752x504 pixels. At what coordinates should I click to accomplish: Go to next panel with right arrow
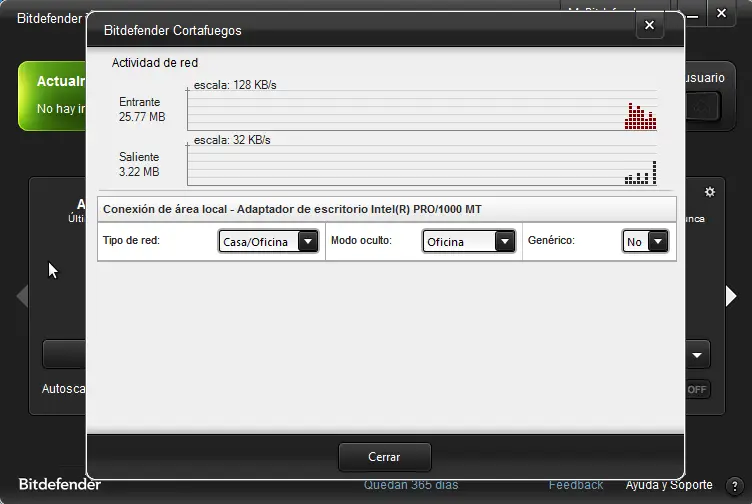click(x=731, y=296)
